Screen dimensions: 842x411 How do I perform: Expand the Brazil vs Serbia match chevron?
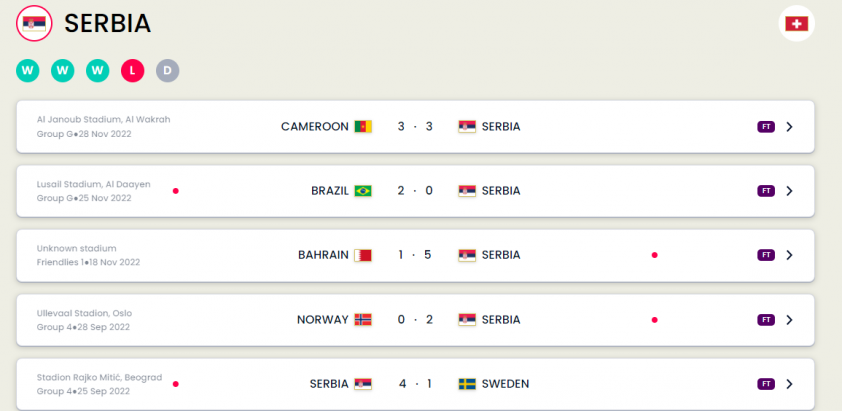tap(789, 191)
